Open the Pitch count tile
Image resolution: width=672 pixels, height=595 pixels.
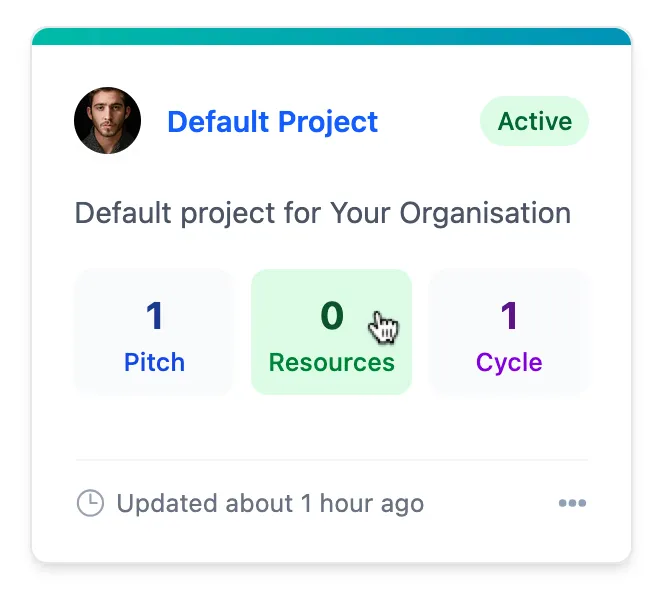point(154,332)
